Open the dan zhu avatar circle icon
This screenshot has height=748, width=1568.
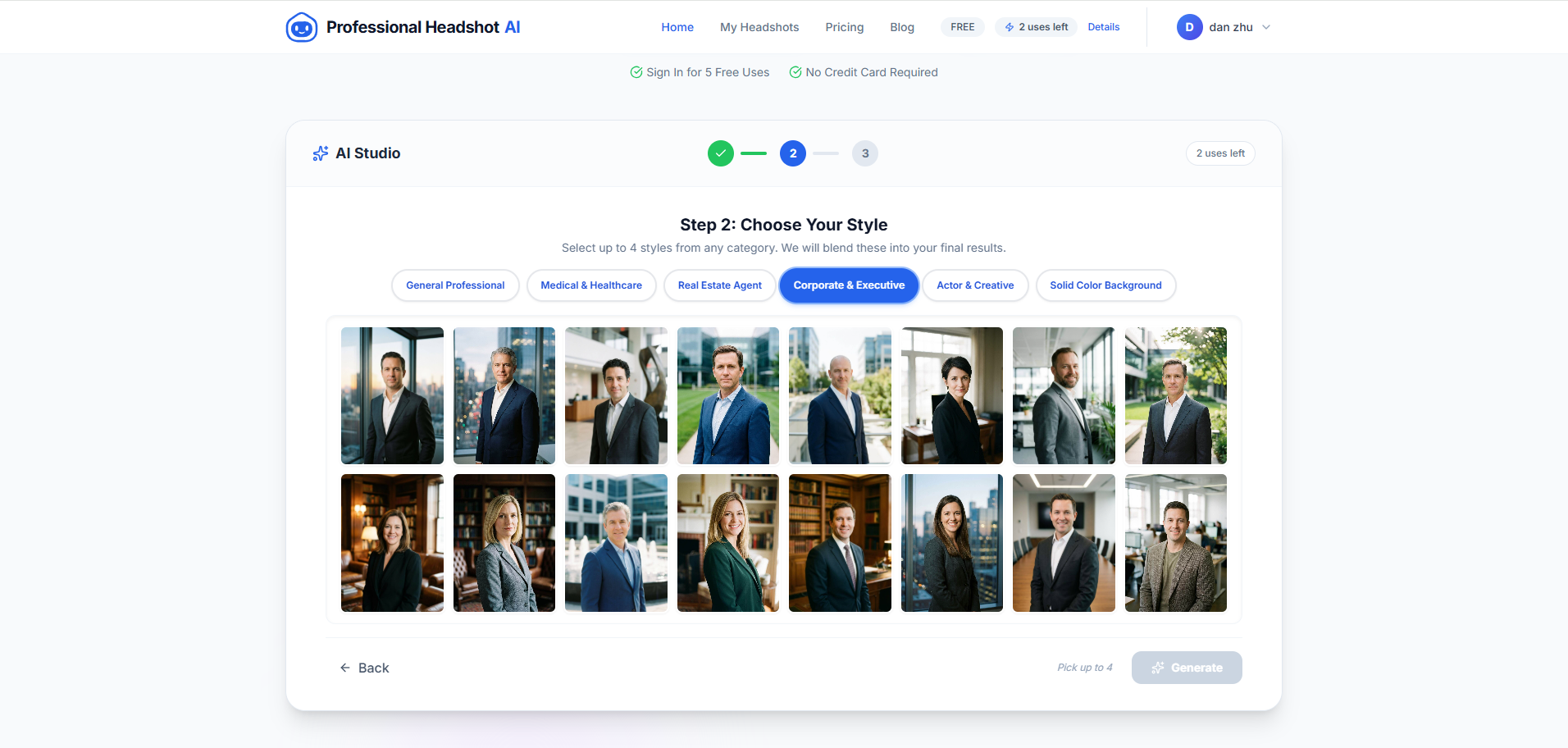point(1190,26)
